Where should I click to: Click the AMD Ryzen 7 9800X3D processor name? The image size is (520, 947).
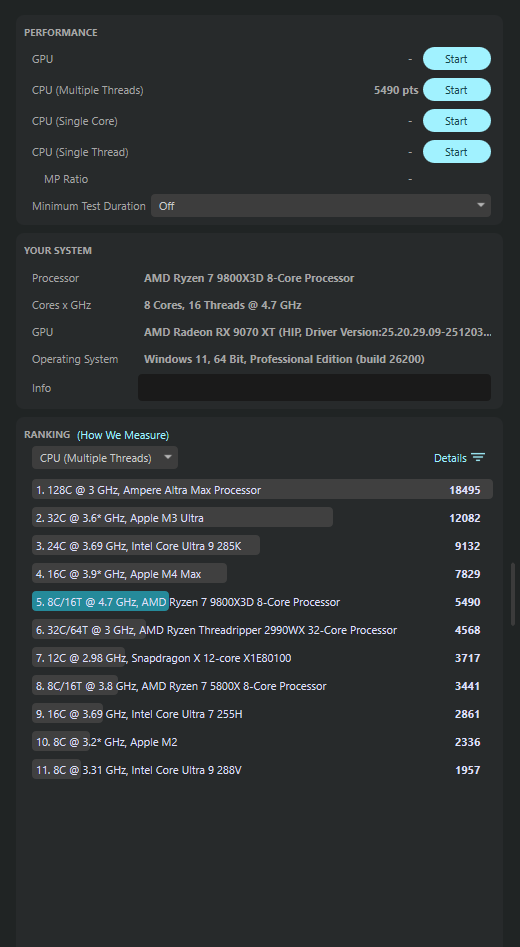click(249, 278)
